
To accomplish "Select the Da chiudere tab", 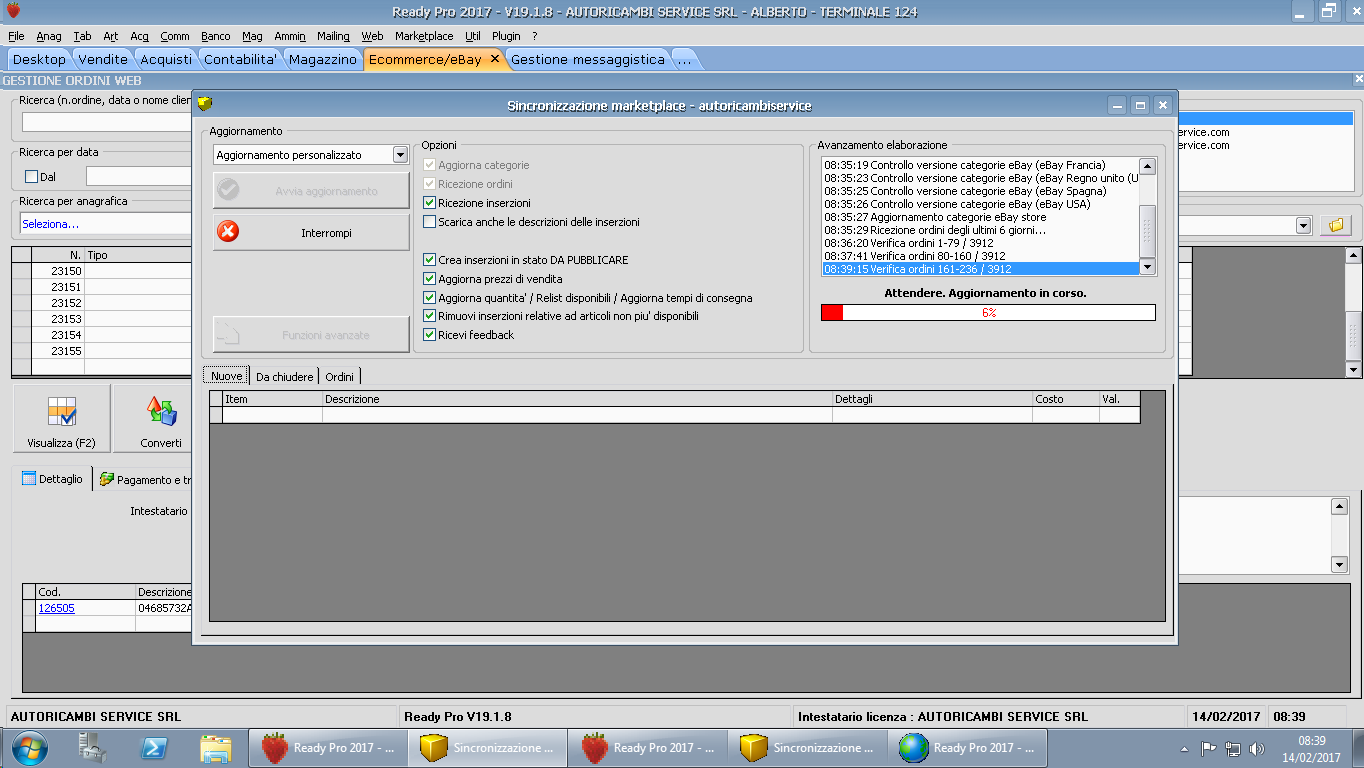I will pos(284,377).
